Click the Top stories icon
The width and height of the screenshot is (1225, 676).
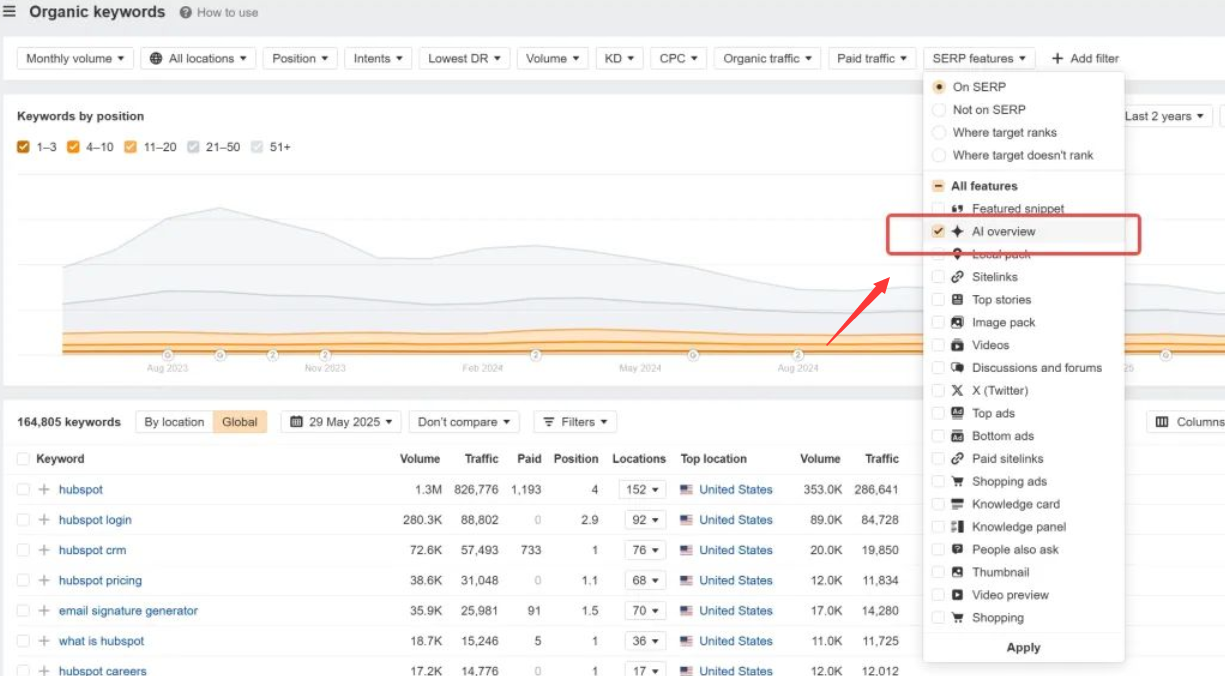coord(957,300)
